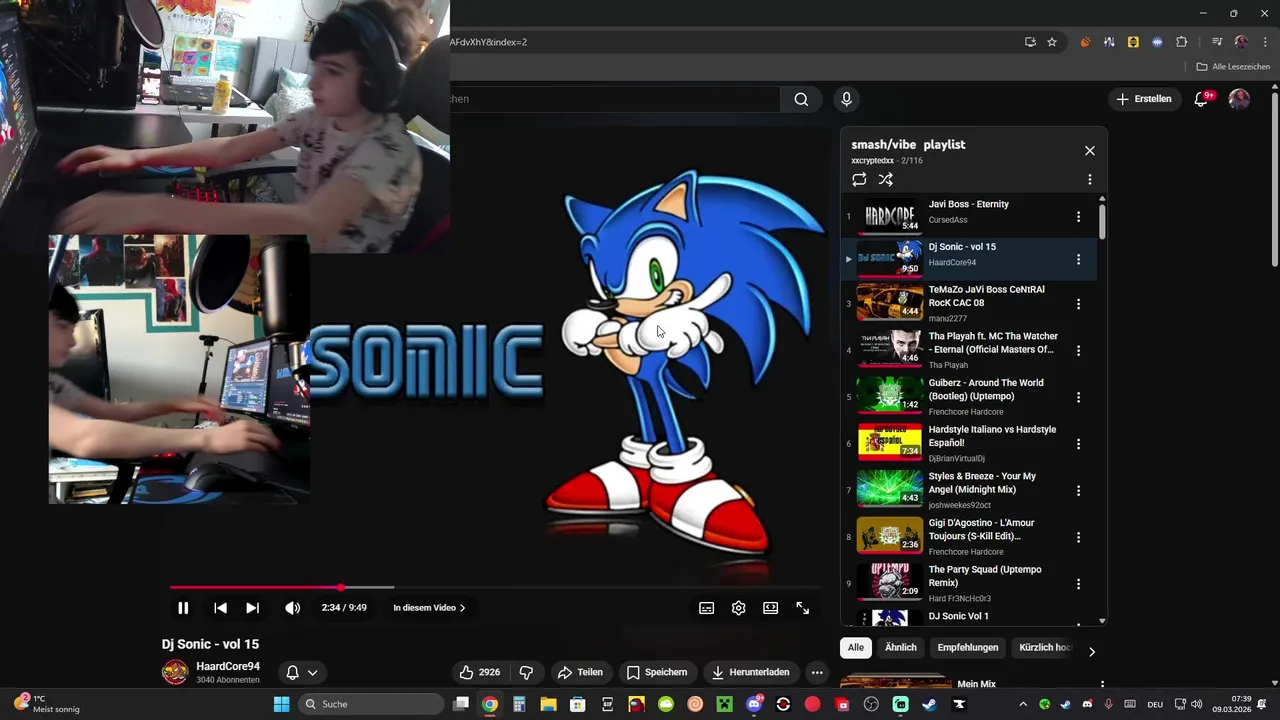Click the yellow extension icon
Viewport: 1280px width, 720px height.
point(1133,42)
